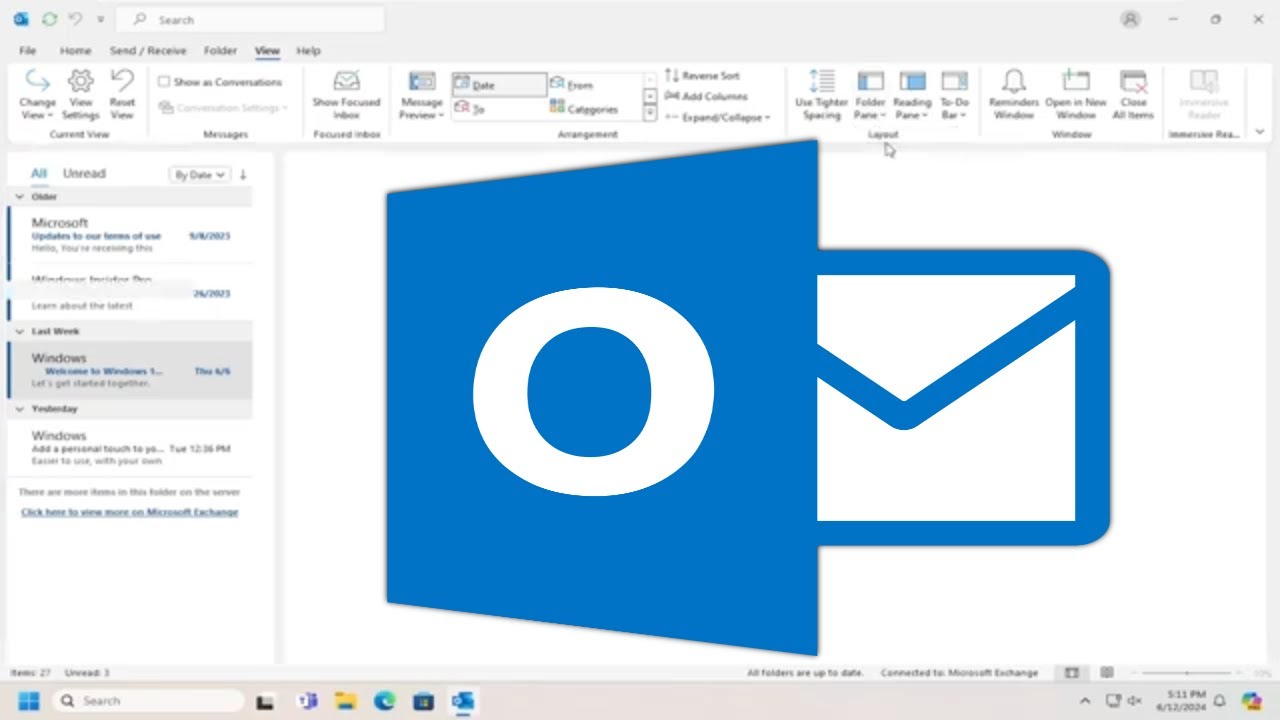Open the notifications bell in taskbar
This screenshot has width=1280, height=720.
(1219, 701)
